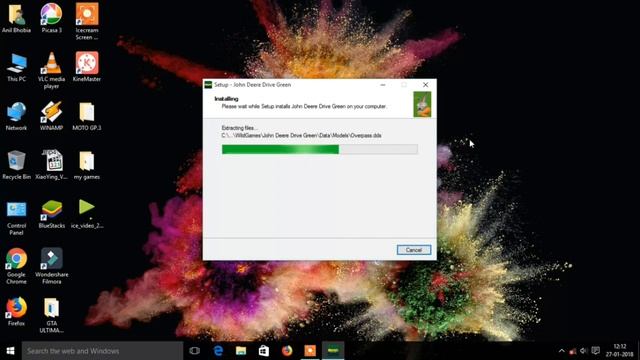Click the installation progress bar
This screenshot has height=360, width=640.
[320, 149]
